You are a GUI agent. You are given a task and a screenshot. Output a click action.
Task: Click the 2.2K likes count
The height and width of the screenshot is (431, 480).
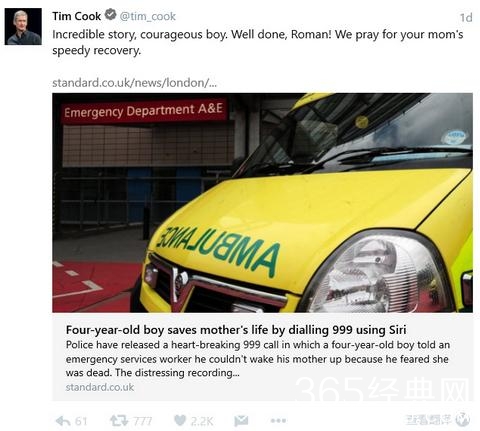point(202,421)
